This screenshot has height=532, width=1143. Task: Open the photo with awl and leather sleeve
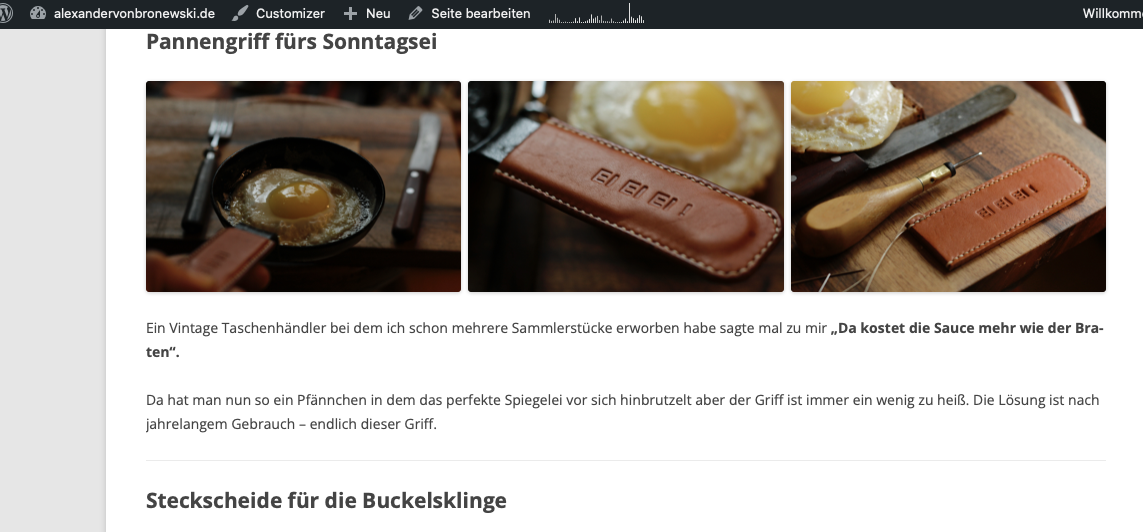point(948,187)
